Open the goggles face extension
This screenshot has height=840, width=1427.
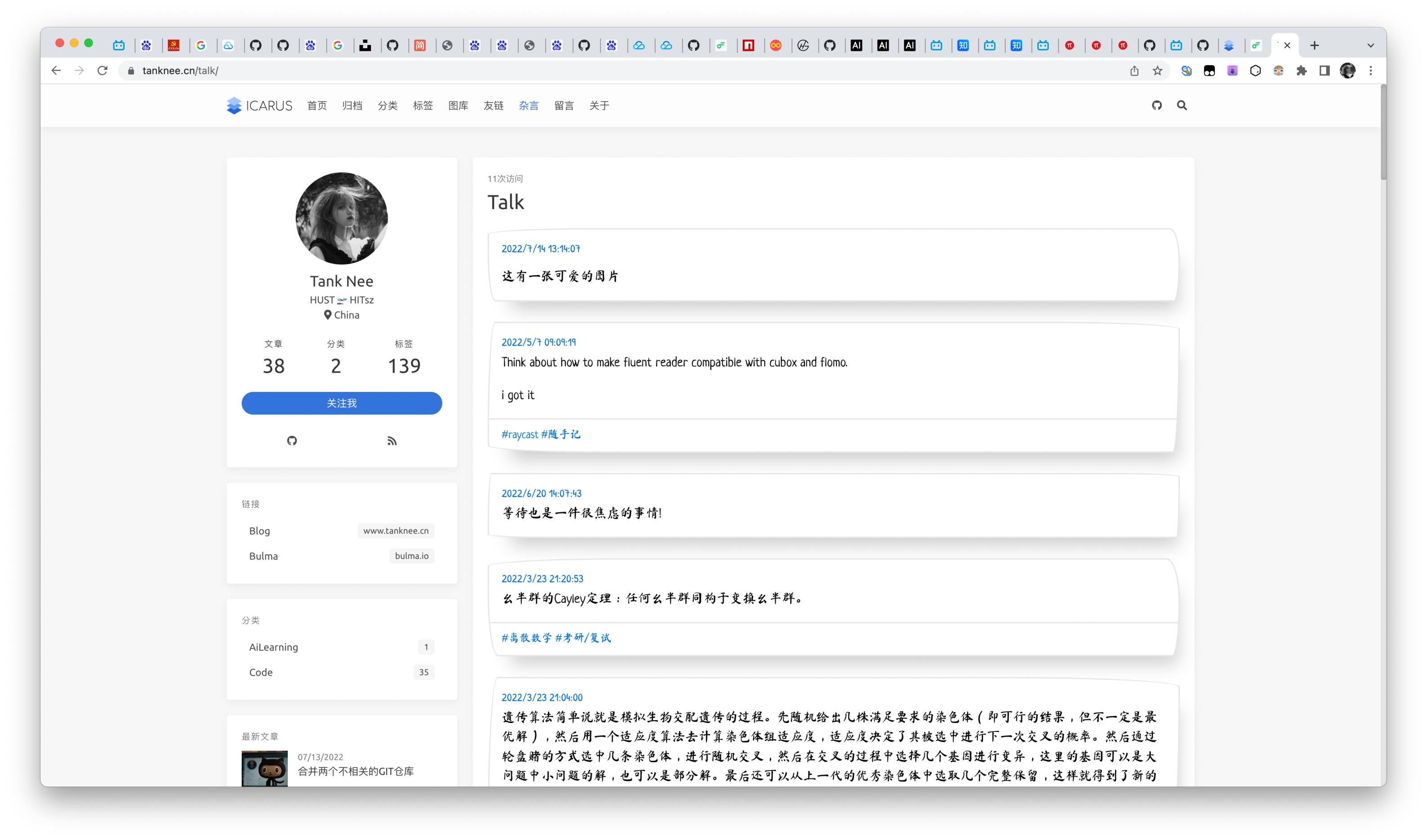point(1278,71)
